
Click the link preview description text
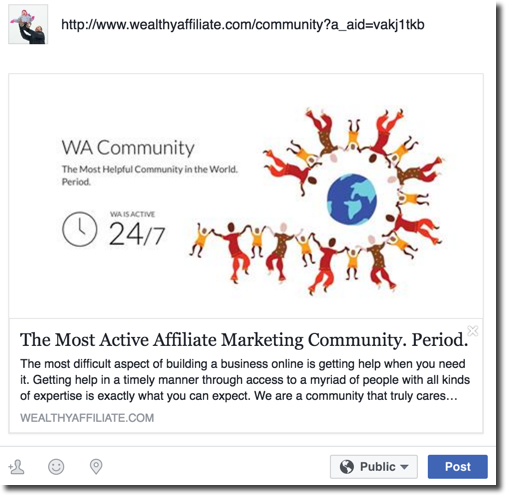(x=245, y=380)
